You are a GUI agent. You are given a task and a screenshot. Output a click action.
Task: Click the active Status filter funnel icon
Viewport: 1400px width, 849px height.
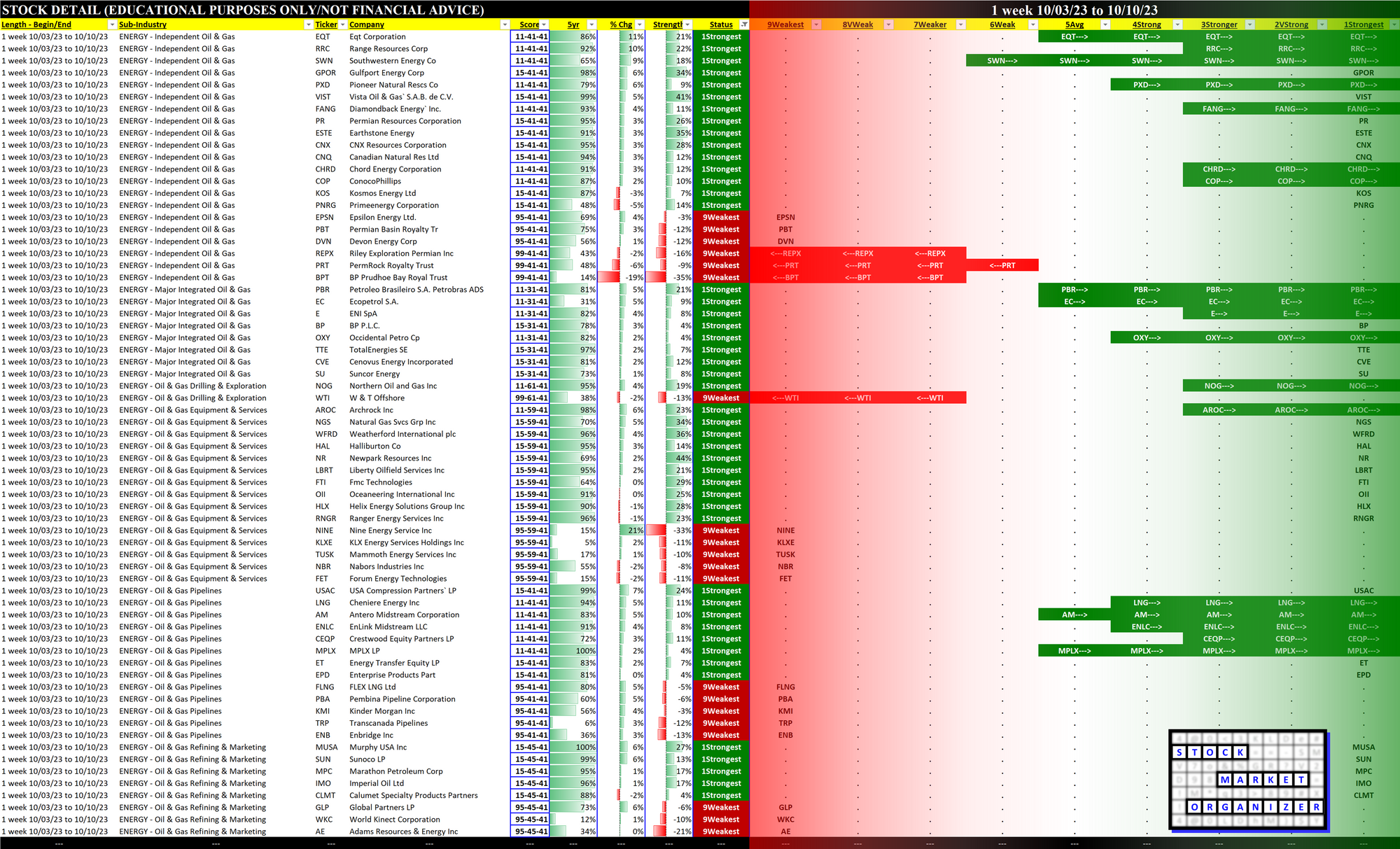744,24
